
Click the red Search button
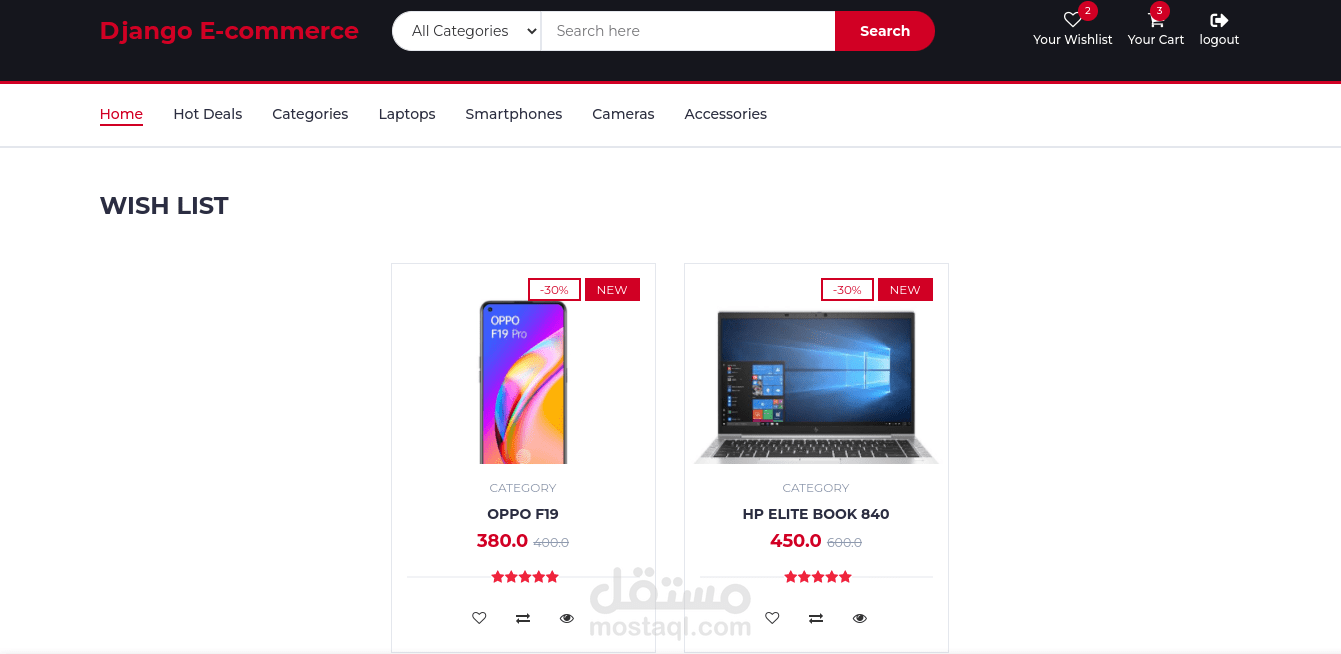click(x=885, y=31)
